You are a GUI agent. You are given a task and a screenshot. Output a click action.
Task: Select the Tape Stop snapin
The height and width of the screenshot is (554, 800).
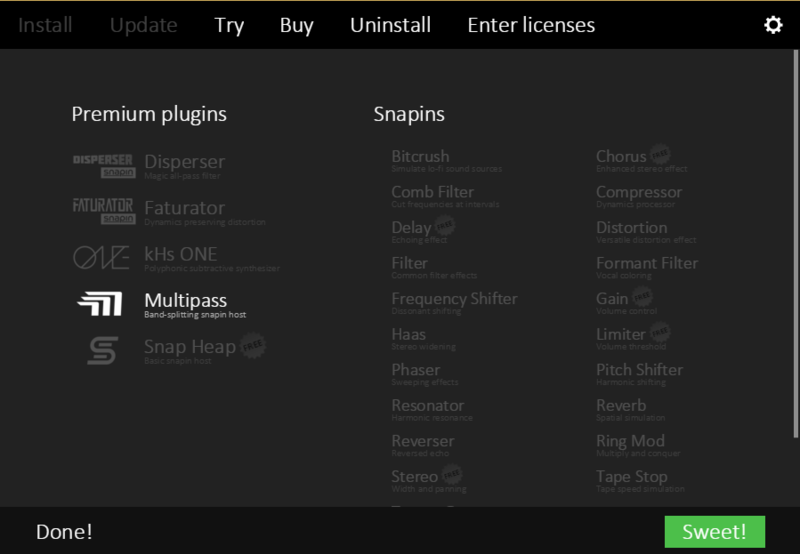click(x=631, y=477)
